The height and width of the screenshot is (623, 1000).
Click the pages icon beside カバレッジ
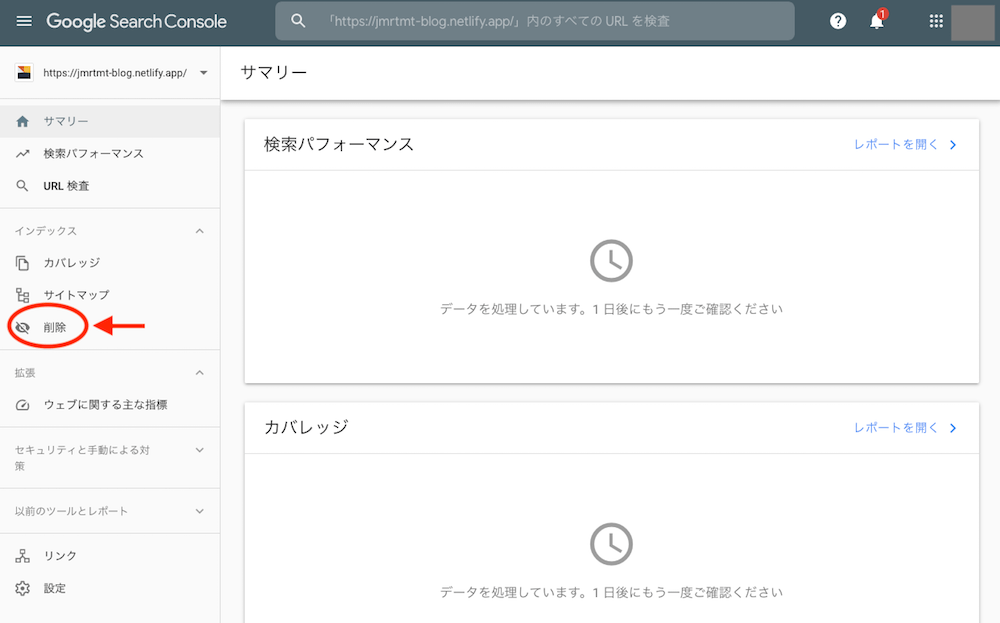click(22, 263)
